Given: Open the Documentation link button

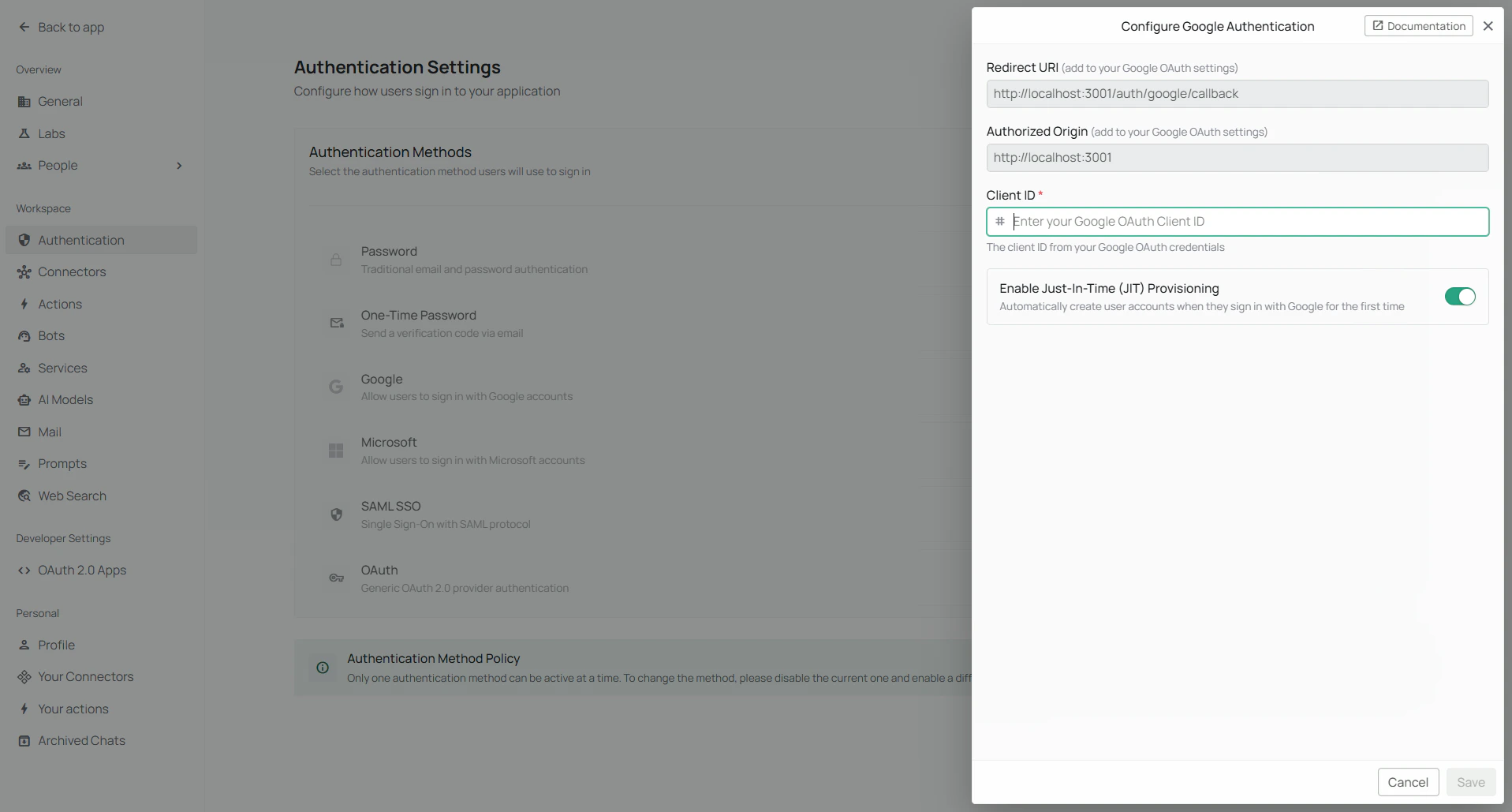Looking at the screenshot, I should (x=1418, y=26).
